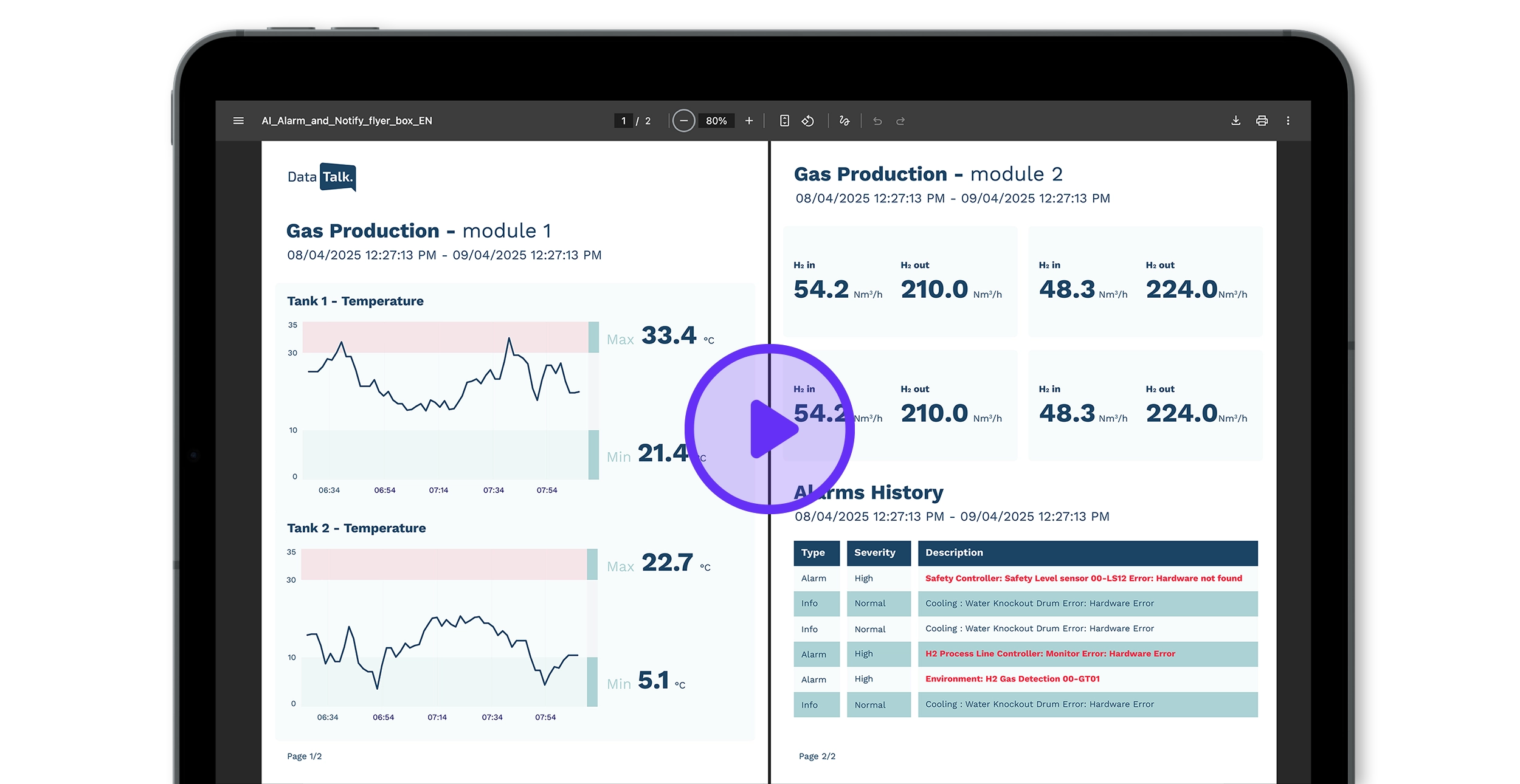1520x784 pixels.
Task: Click the fit to page icon
Action: pos(784,121)
